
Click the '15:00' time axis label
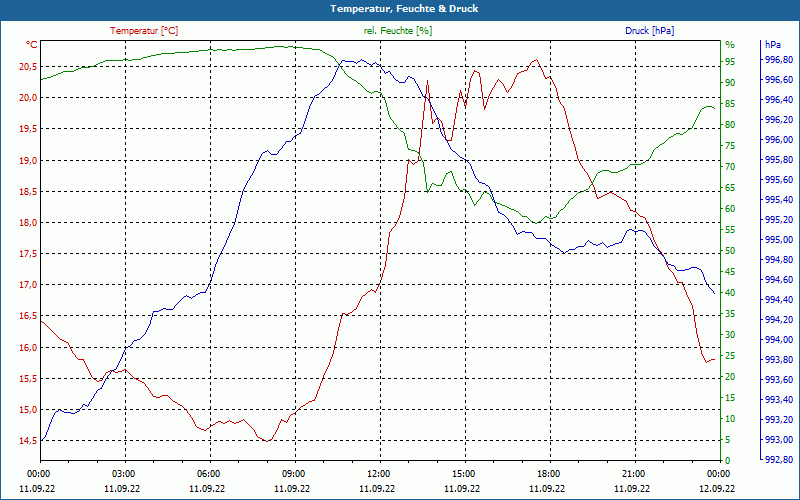coord(462,473)
